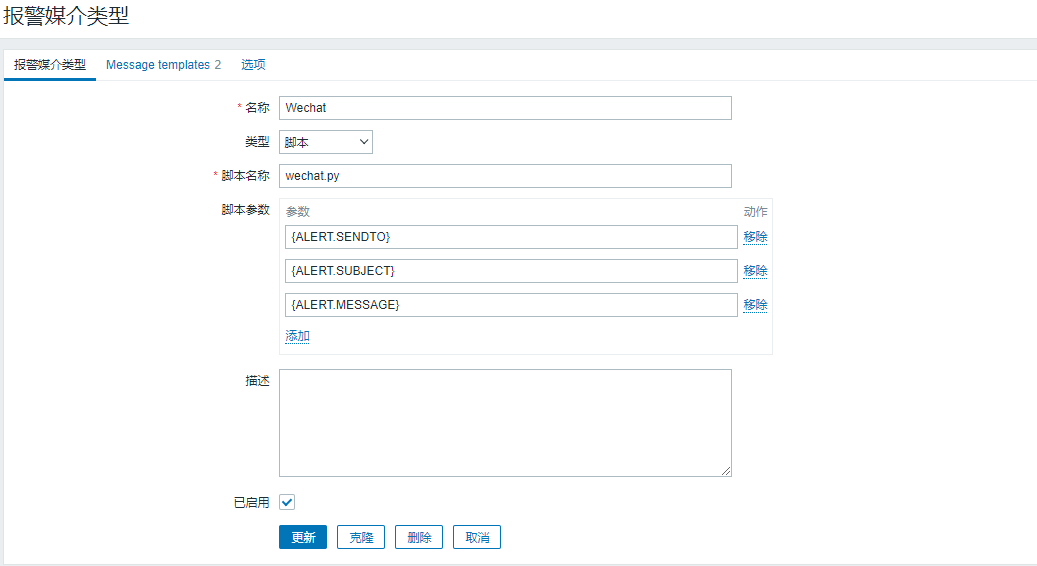Remove the {ALERT.SUBJECT} parameter via 移除
The image size is (1037, 566).
(755, 271)
